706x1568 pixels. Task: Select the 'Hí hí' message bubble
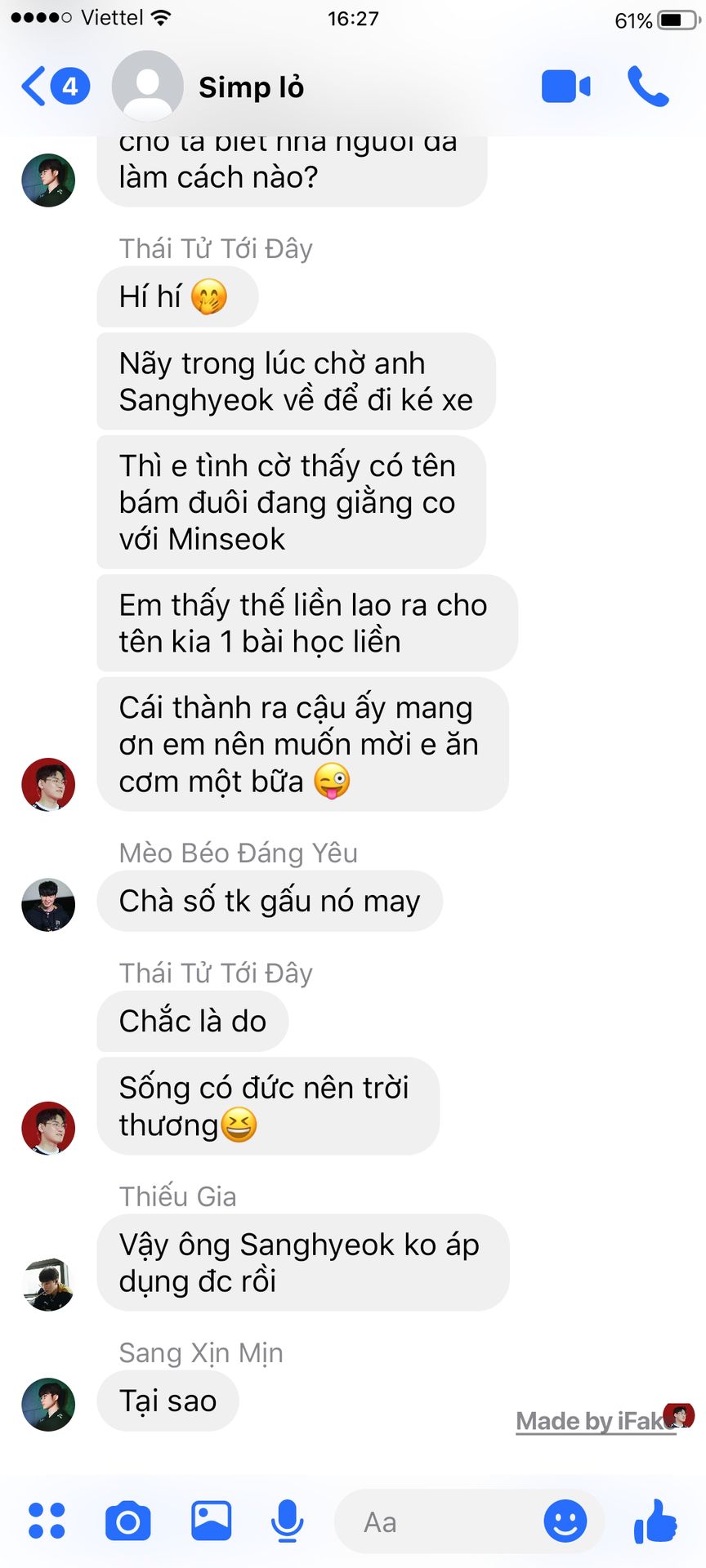(x=177, y=296)
